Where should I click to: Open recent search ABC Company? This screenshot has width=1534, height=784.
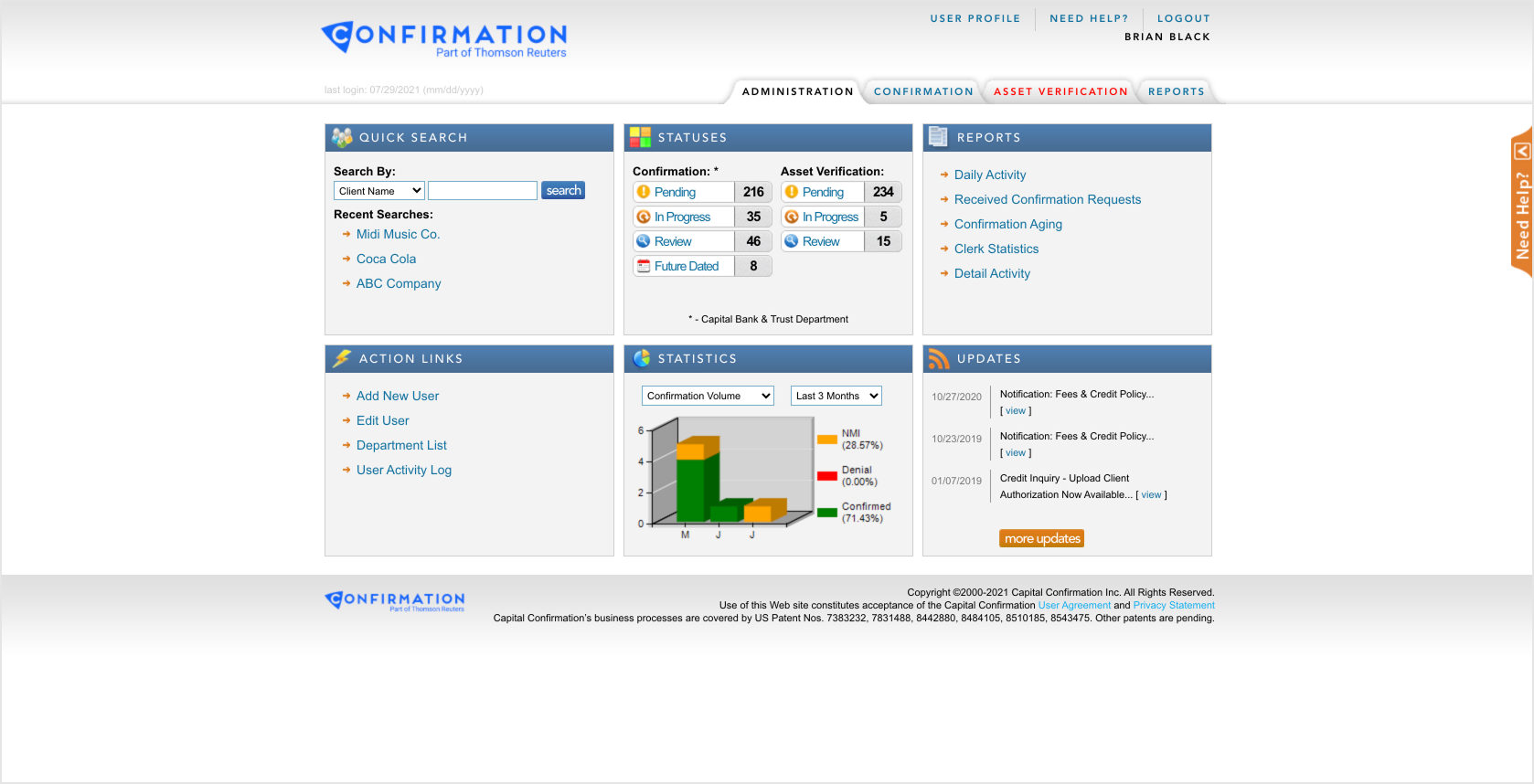[x=399, y=283]
